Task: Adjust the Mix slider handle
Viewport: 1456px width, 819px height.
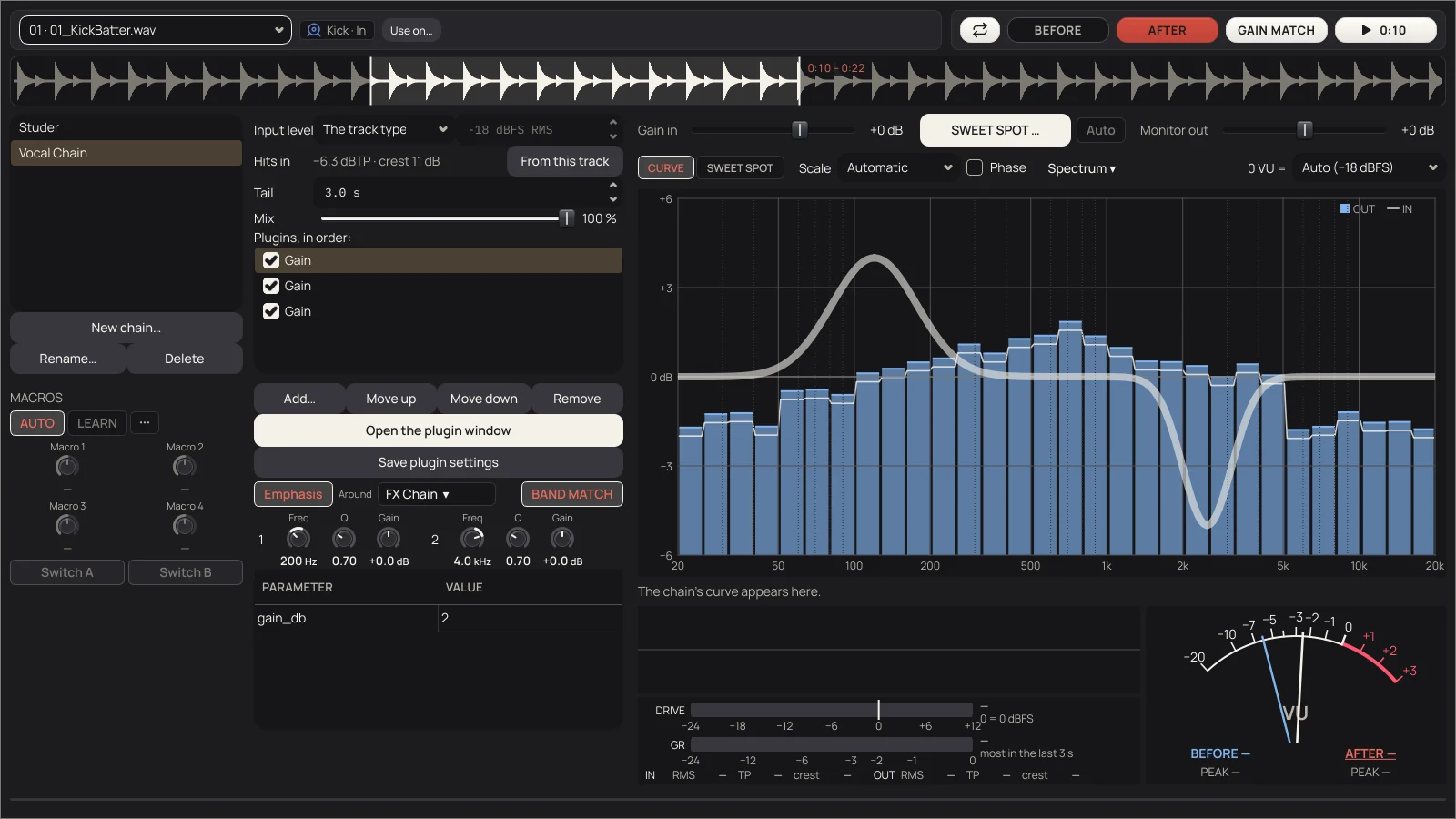Action: (x=566, y=218)
